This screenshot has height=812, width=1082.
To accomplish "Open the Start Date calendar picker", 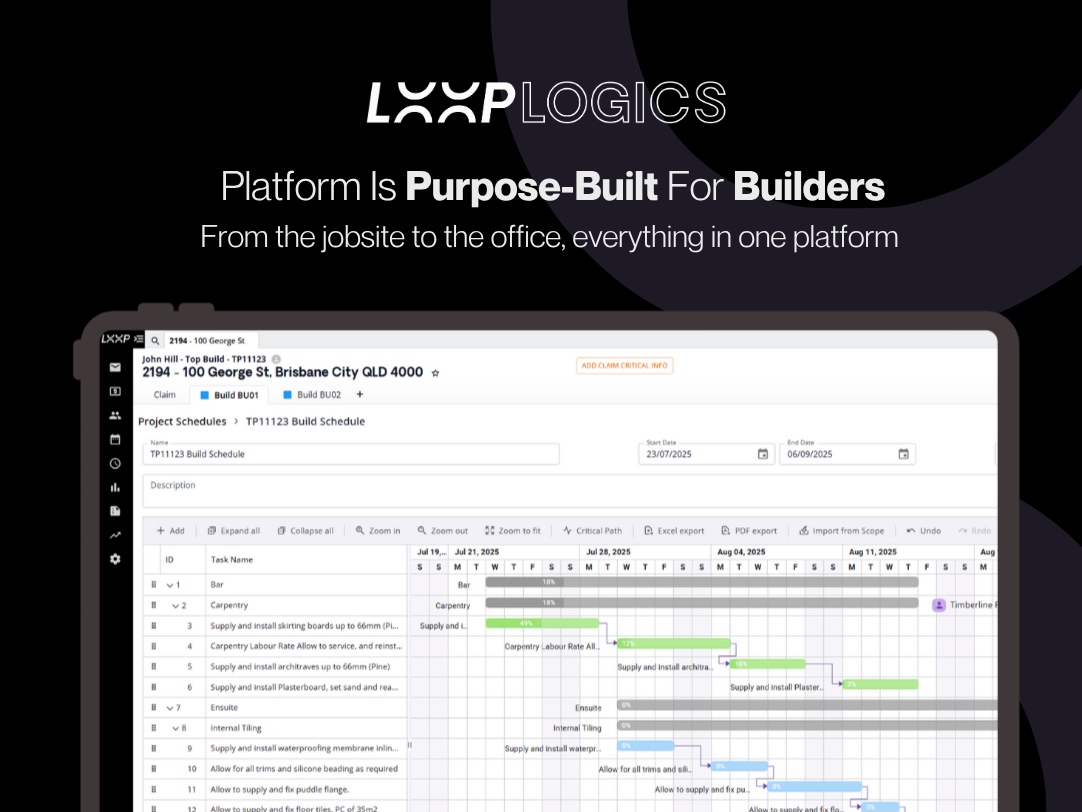I will click(x=763, y=454).
